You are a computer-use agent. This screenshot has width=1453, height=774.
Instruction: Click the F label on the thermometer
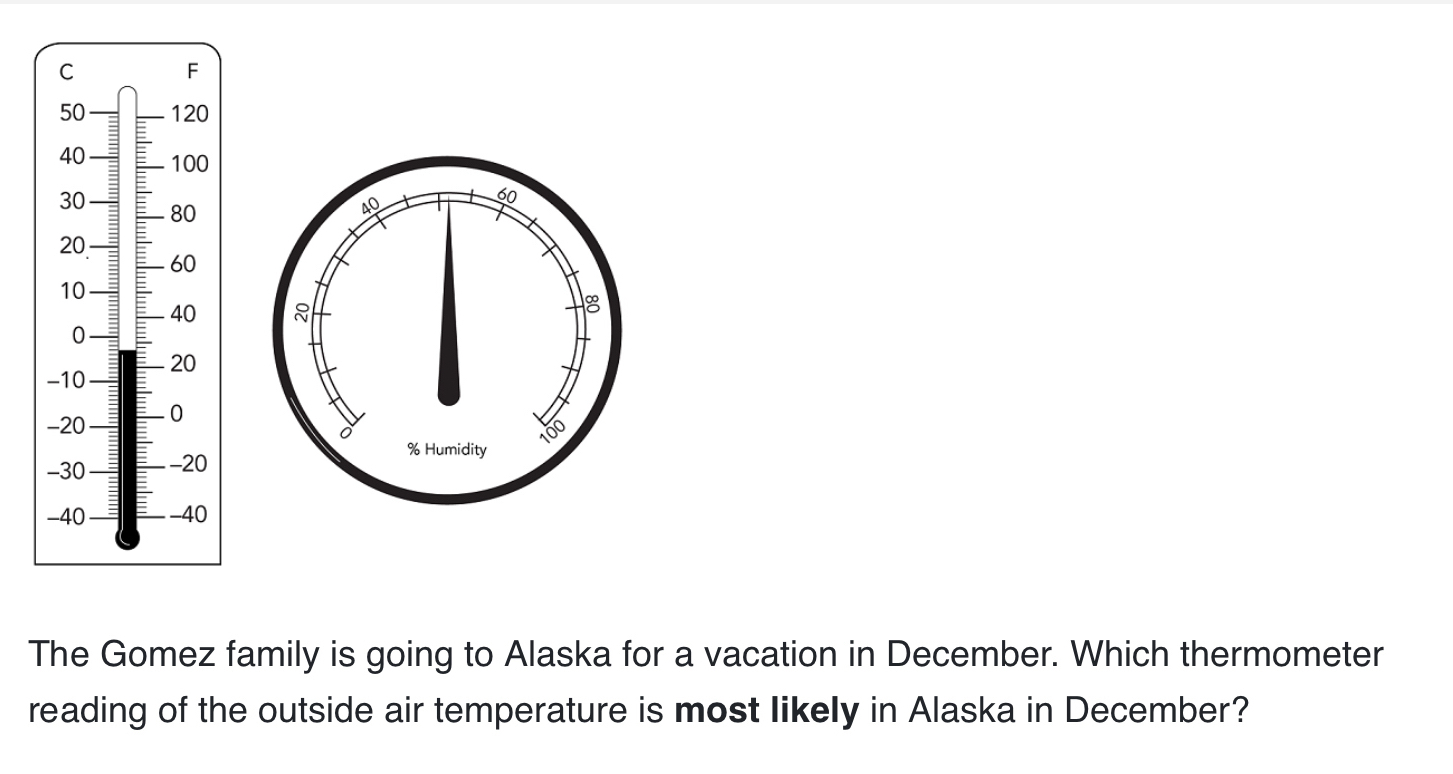tap(192, 72)
